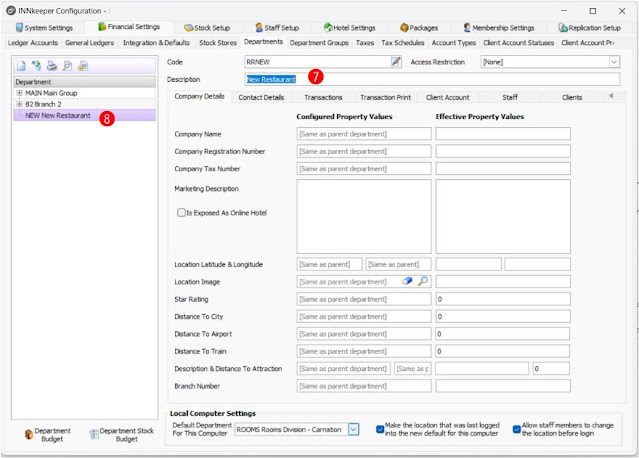The height and width of the screenshot is (458, 639).
Task: Click the last department toolbar icon
Action: pyautogui.click(x=83, y=66)
